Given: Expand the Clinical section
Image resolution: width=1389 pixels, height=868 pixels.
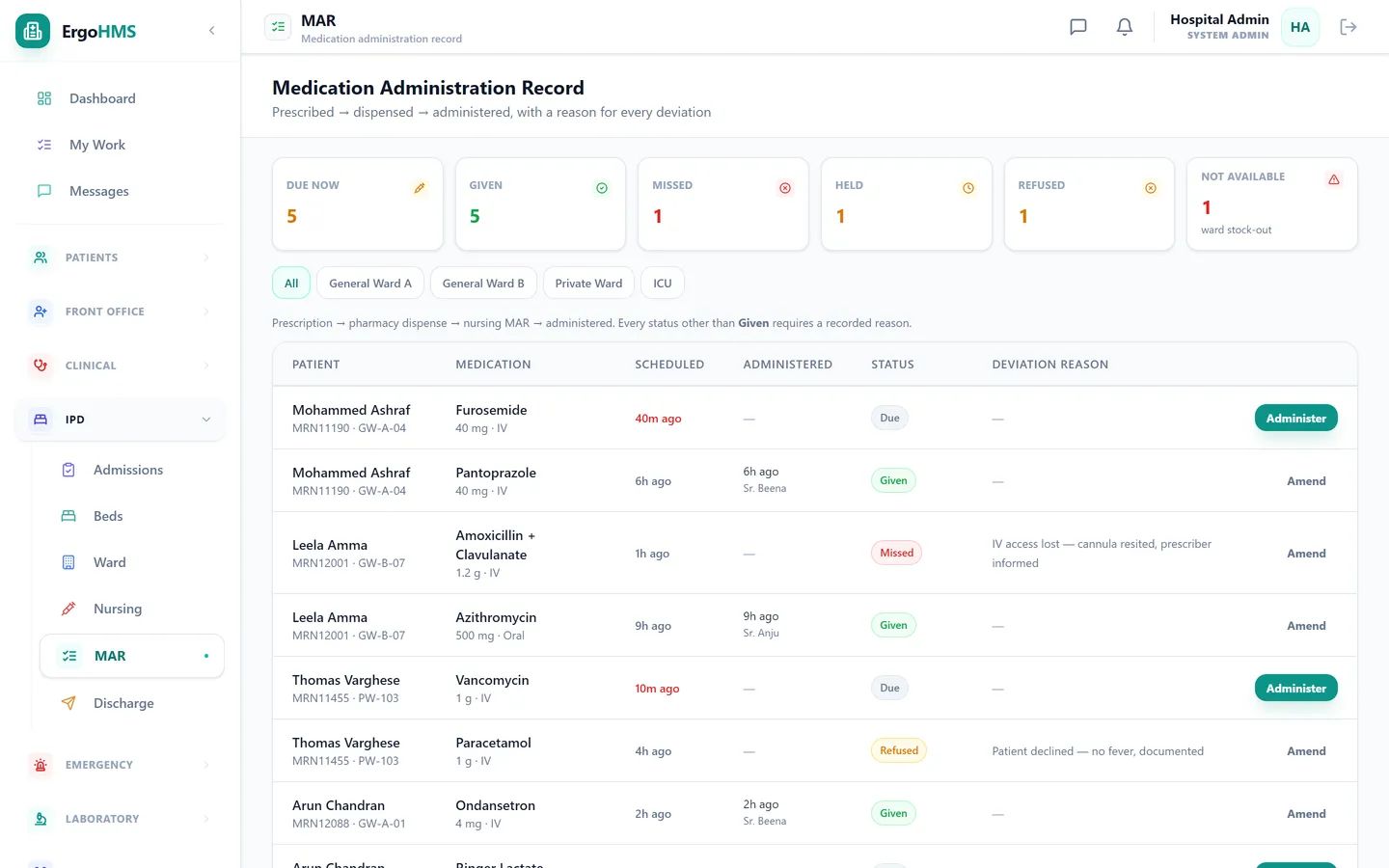Looking at the screenshot, I should [x=121, y=366].
